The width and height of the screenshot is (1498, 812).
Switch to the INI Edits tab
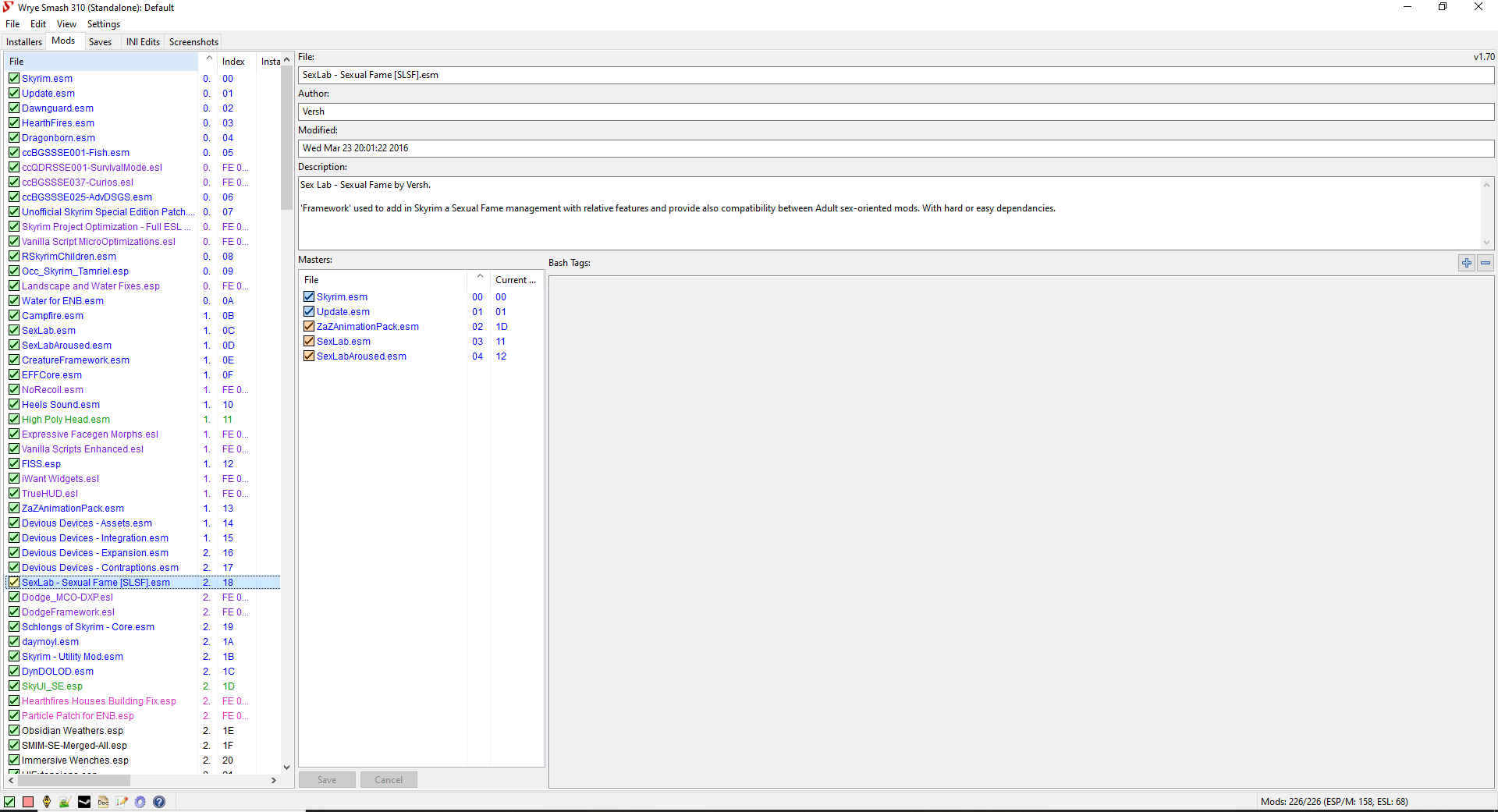143,42
